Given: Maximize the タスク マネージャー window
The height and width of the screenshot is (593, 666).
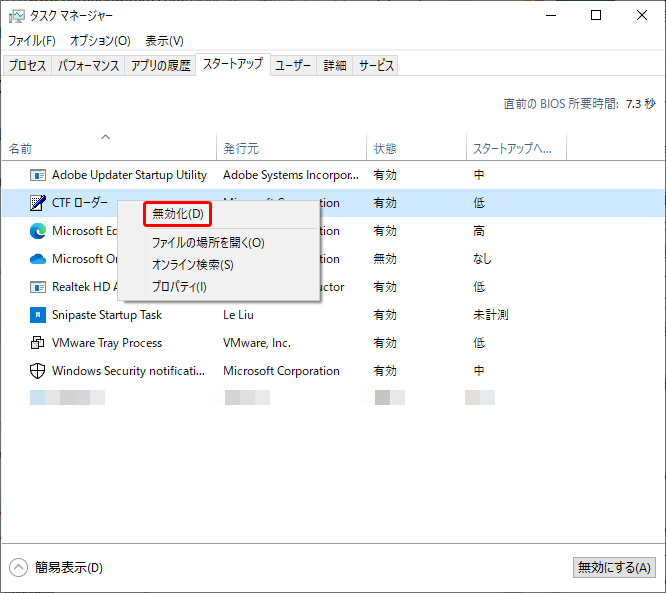Looking at the screenshot, I should (x=596, y=16).
